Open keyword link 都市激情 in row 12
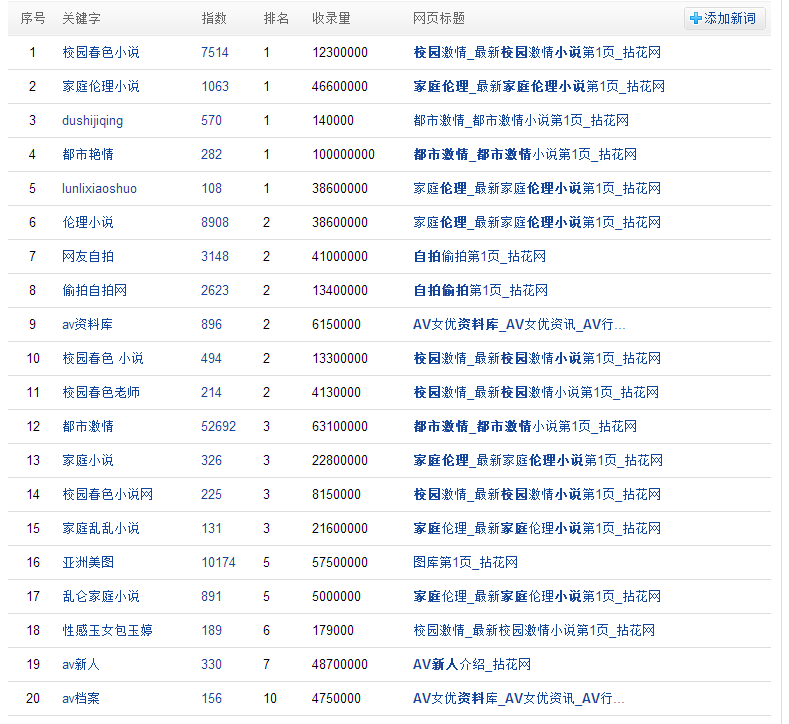Viewport: 789px width, 724px height. (88, 427)
